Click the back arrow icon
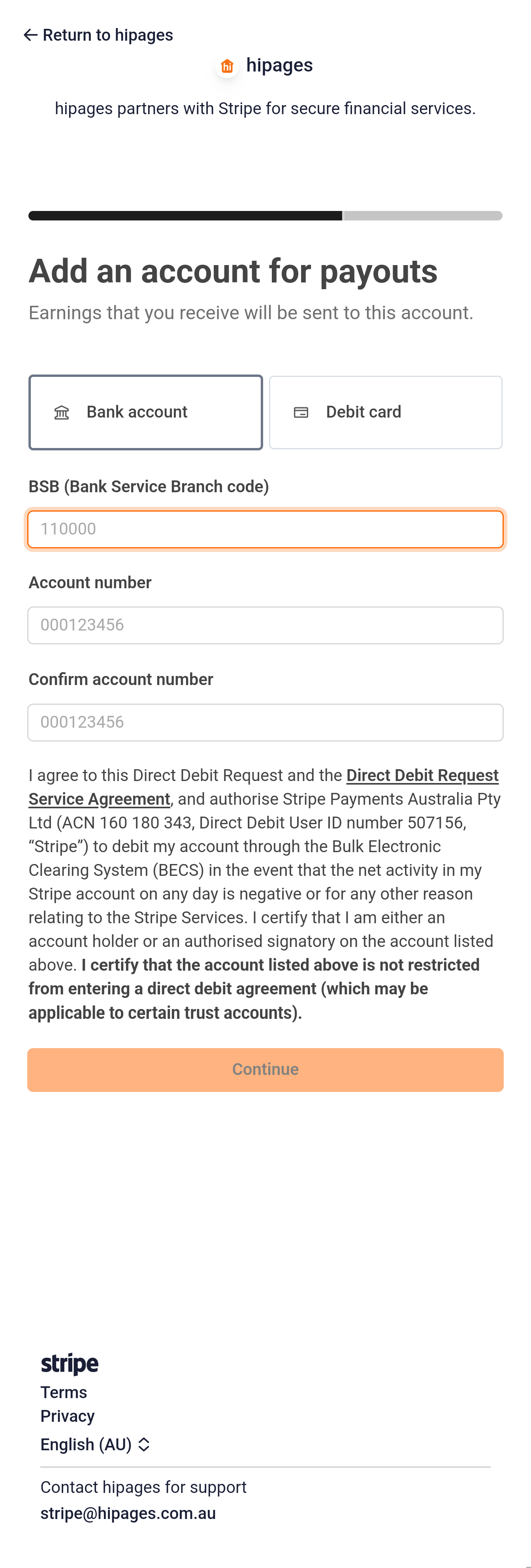The height and width of the screenshot is (1568, 531). tap(30, 35)
